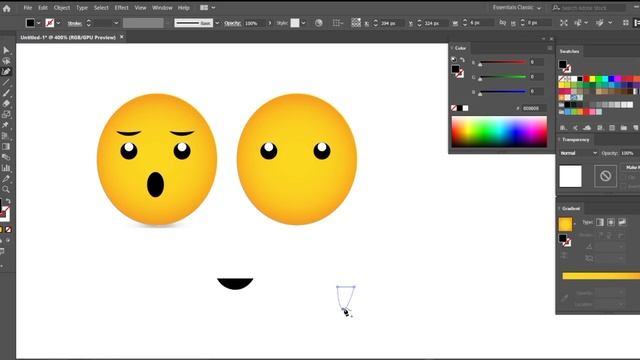Click the Gradient panel tab label

(x=571, y=209)
